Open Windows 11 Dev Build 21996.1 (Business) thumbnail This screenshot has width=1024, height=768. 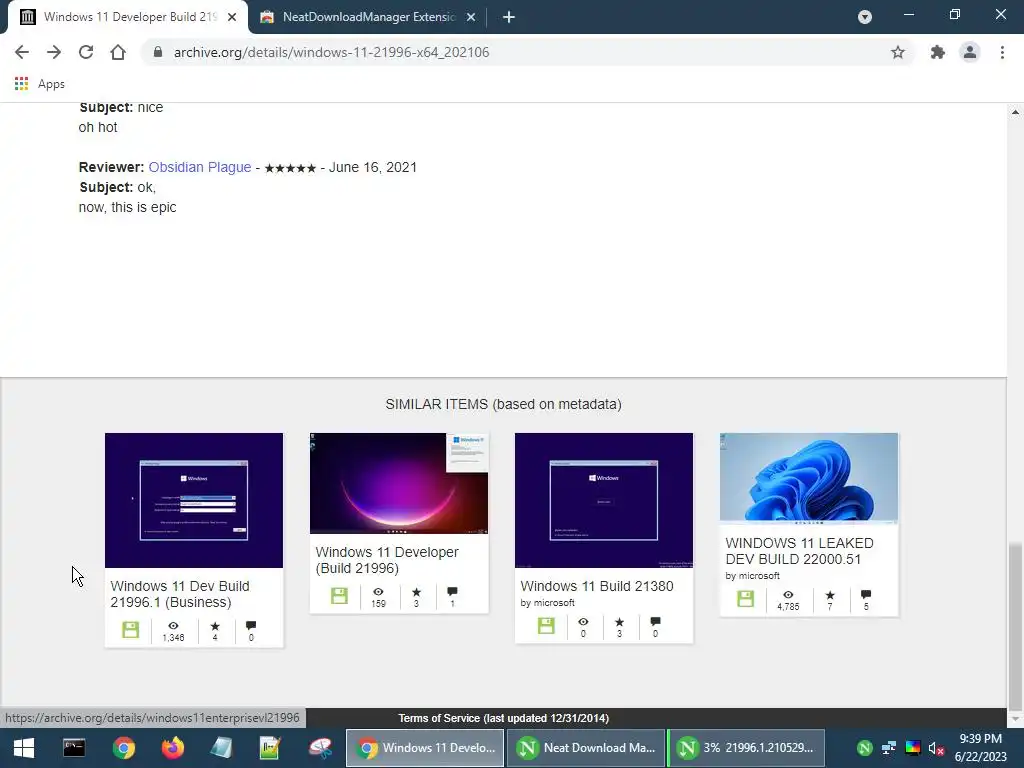click(194, 500)
